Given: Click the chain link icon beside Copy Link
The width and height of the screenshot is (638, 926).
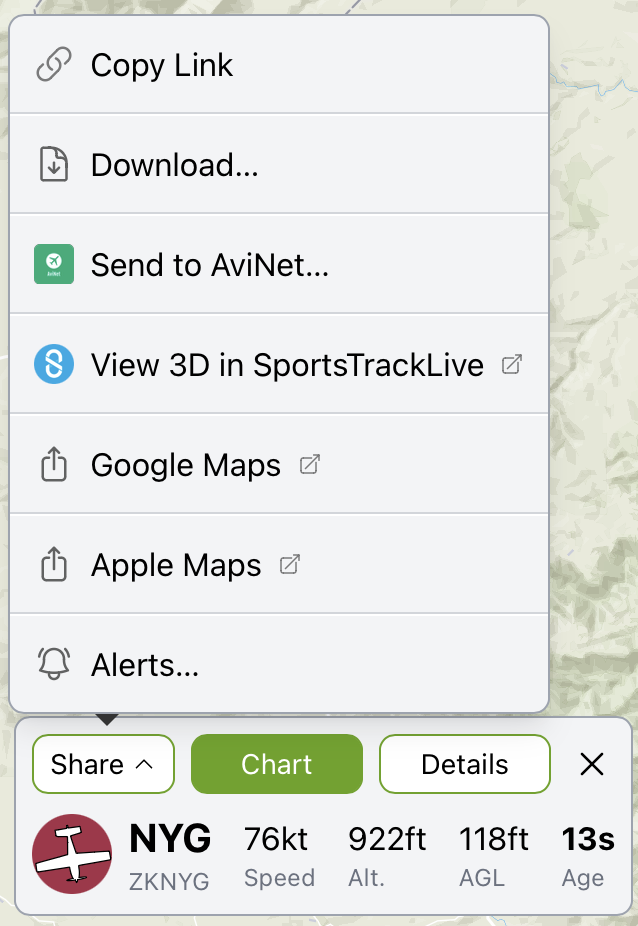Looking at the screenshot, I should 53,65.
